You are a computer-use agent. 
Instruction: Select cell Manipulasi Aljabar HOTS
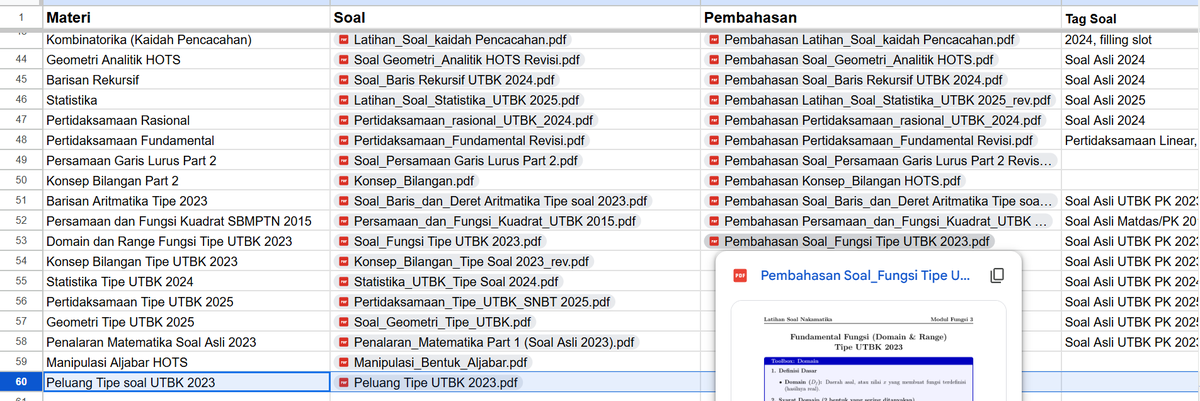tap(185, 362)
